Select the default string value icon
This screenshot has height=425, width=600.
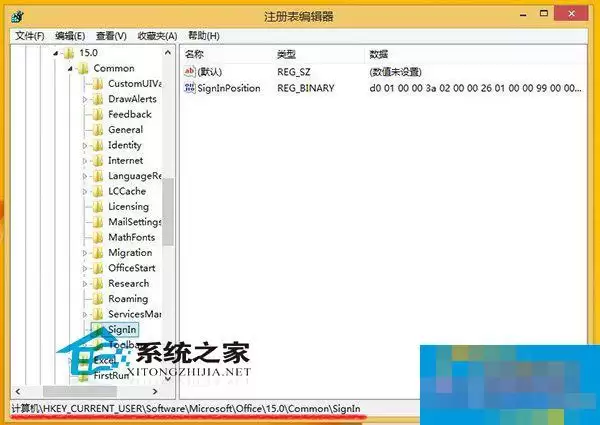(189, 72)
